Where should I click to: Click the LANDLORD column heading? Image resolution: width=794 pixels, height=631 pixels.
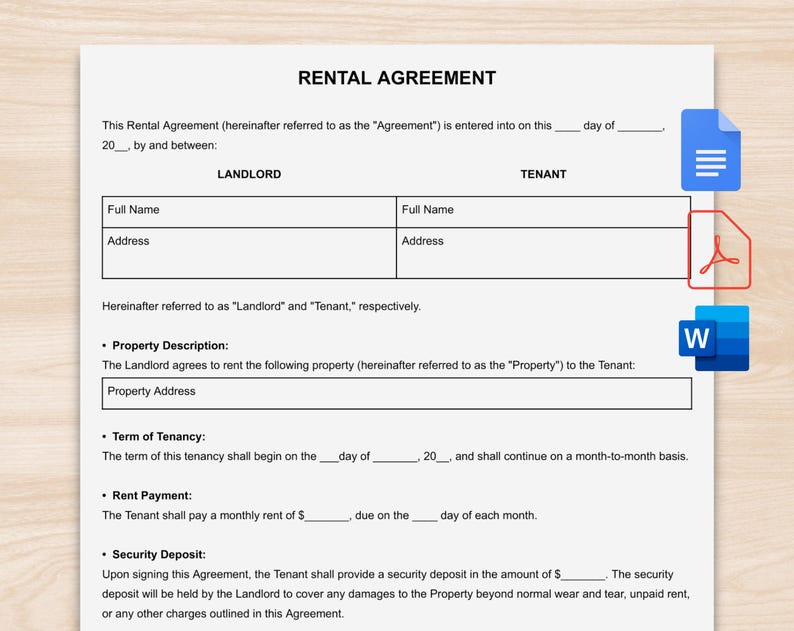(x=249, y=174)
